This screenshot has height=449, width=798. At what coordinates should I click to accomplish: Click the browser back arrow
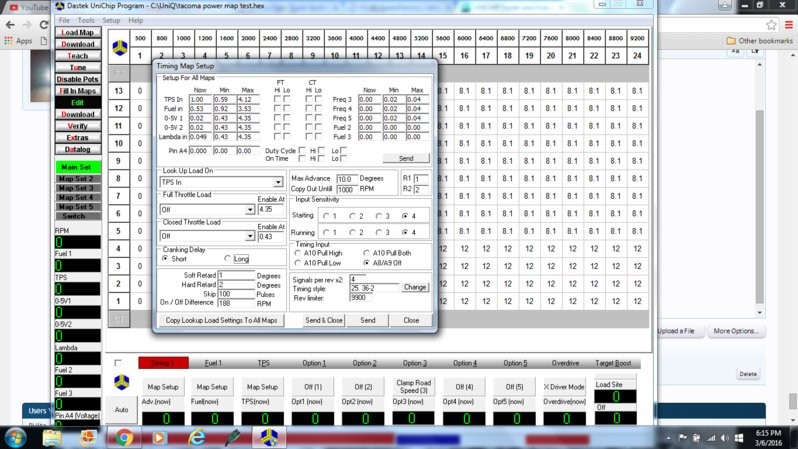pos(10,24)
